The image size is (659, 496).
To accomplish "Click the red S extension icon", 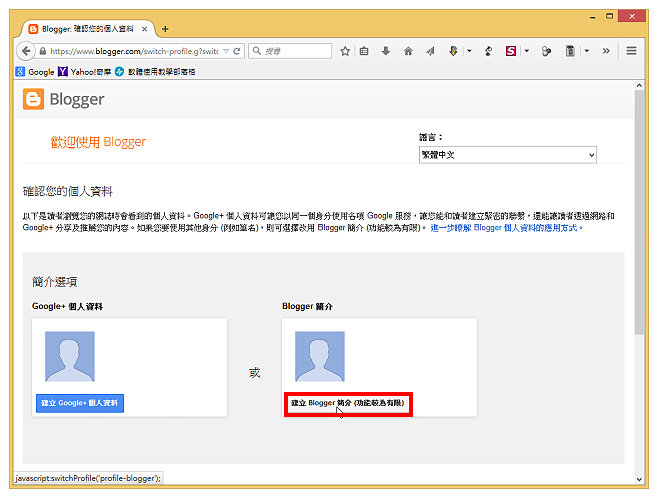I will (x=511, y=51).
